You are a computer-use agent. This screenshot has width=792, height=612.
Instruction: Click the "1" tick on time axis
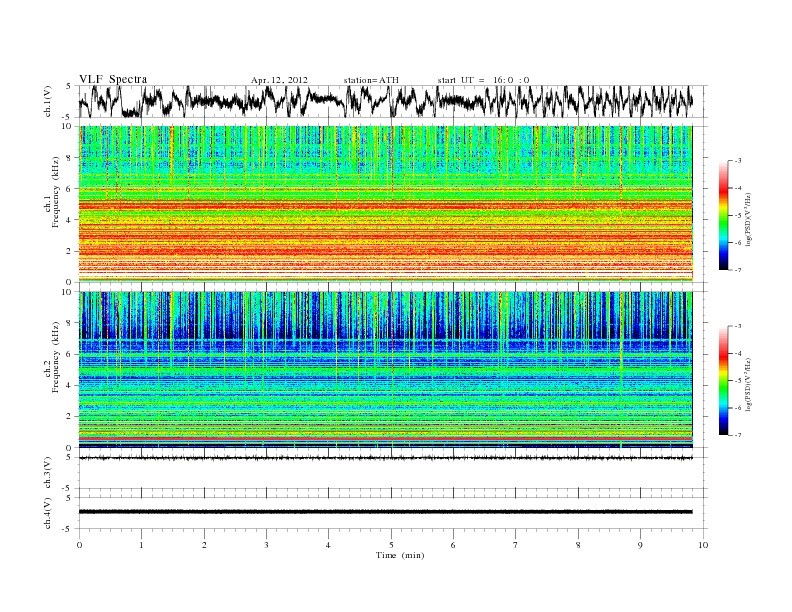pyautogui.click(x=141, y=545)
